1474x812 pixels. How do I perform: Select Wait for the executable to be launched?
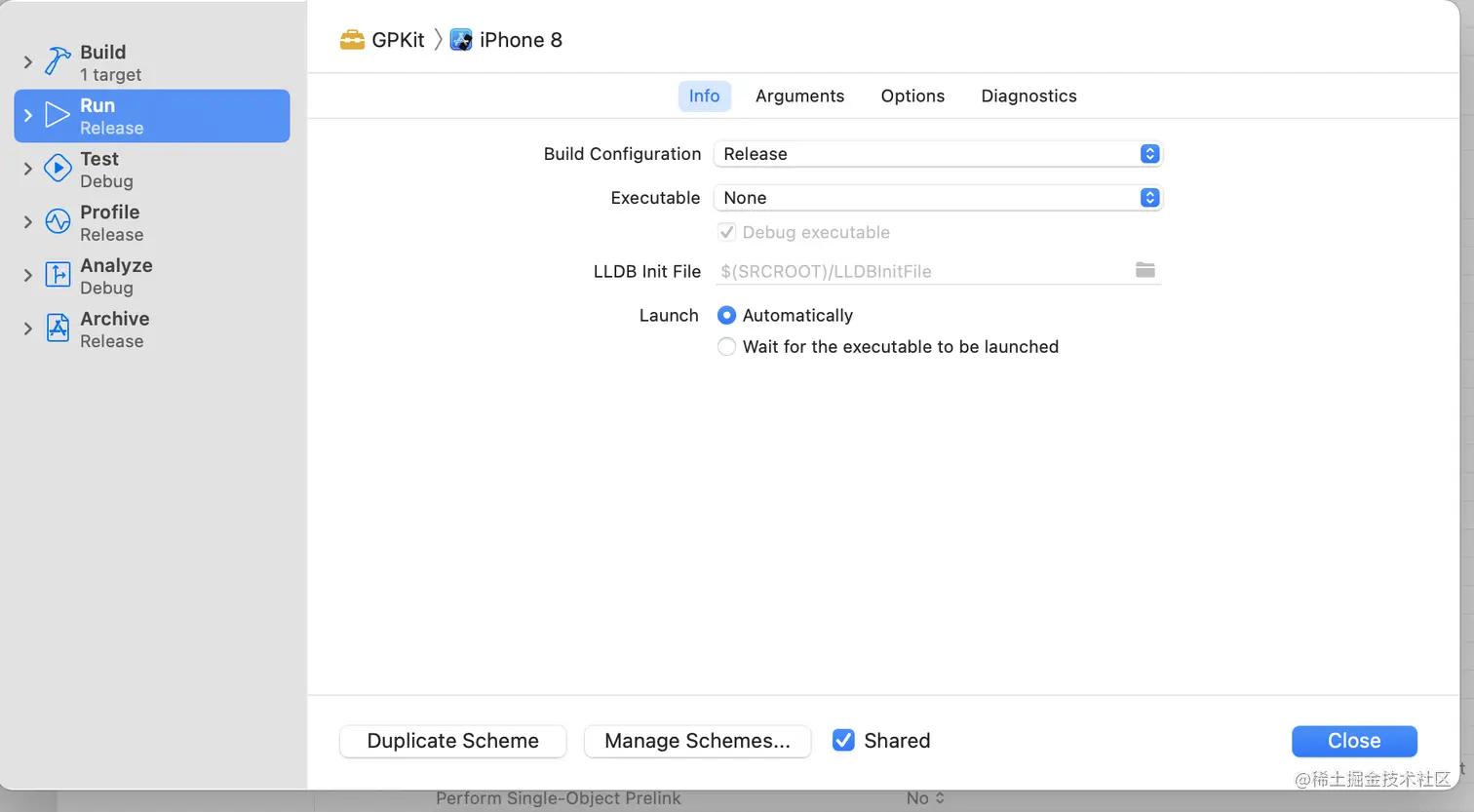tap(726, 346)
